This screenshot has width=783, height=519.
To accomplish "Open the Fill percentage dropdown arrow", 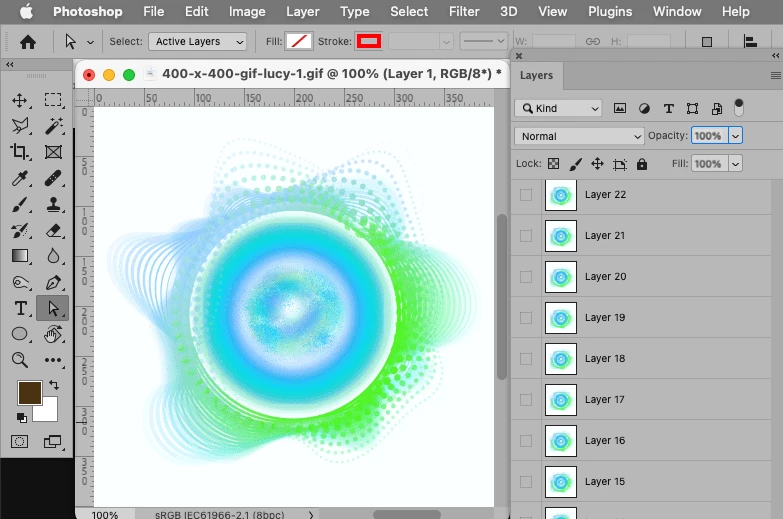I will coord(736,164).
